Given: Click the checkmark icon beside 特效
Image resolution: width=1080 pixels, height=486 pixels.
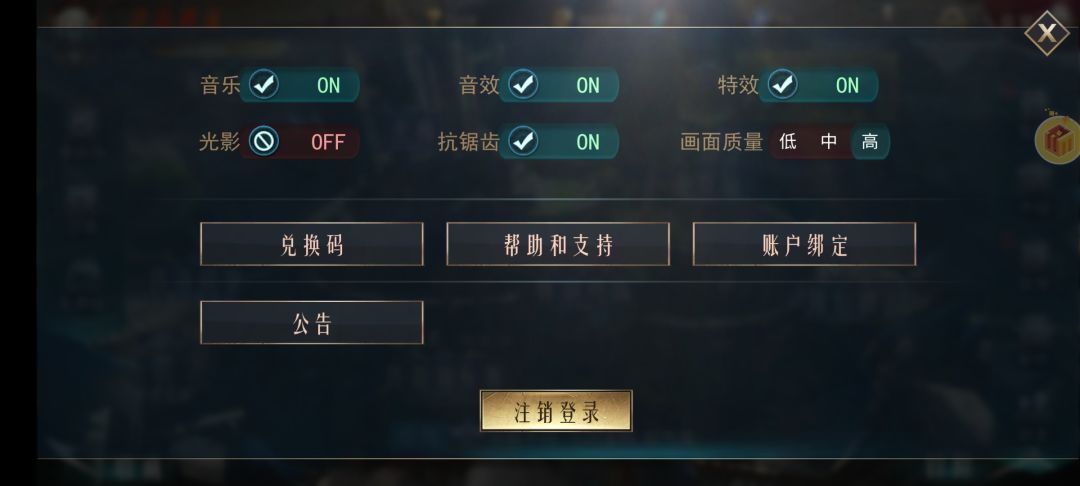Looking at the screenshot, I should point(782,85).
